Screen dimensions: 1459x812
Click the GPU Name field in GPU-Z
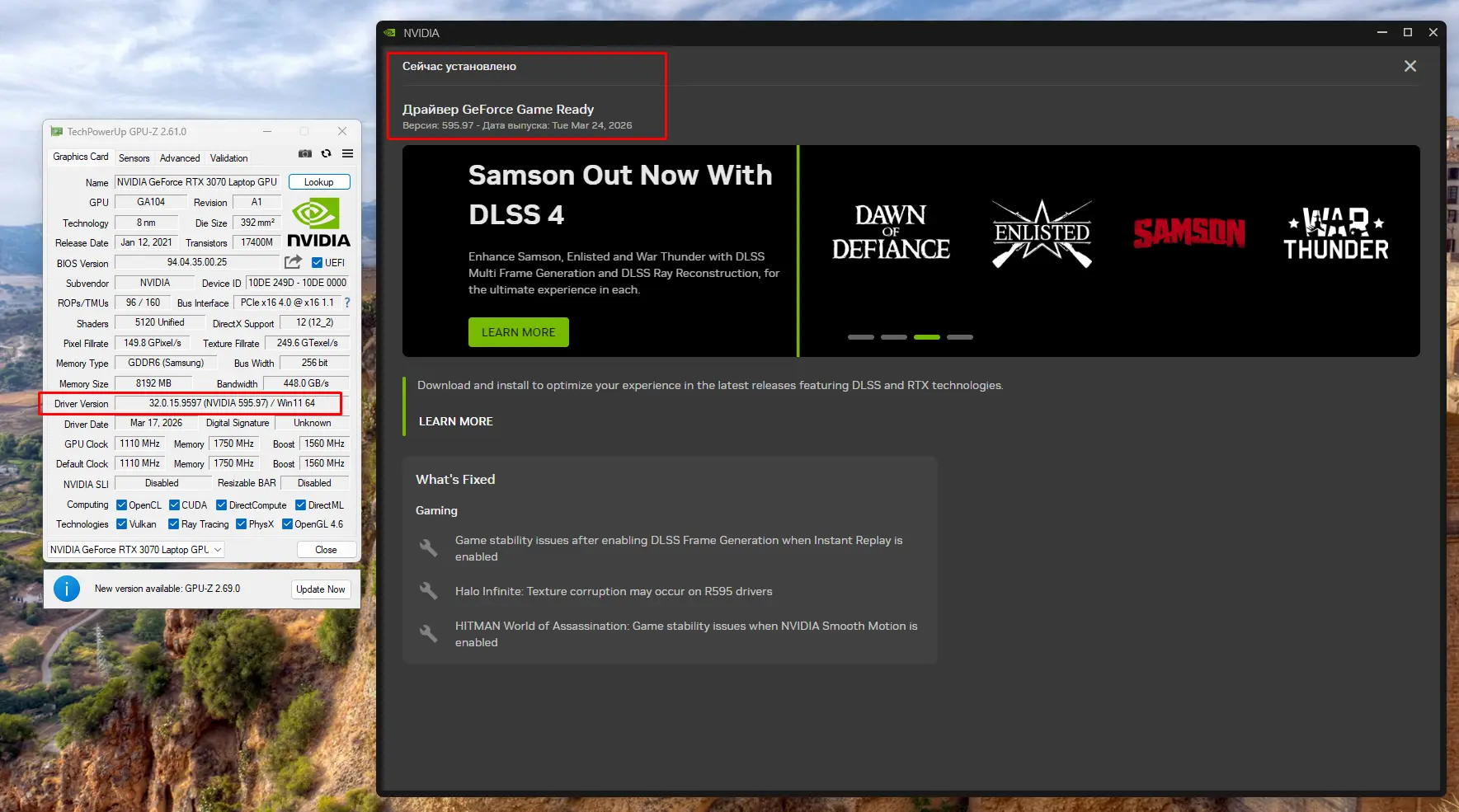pos(198,182)
